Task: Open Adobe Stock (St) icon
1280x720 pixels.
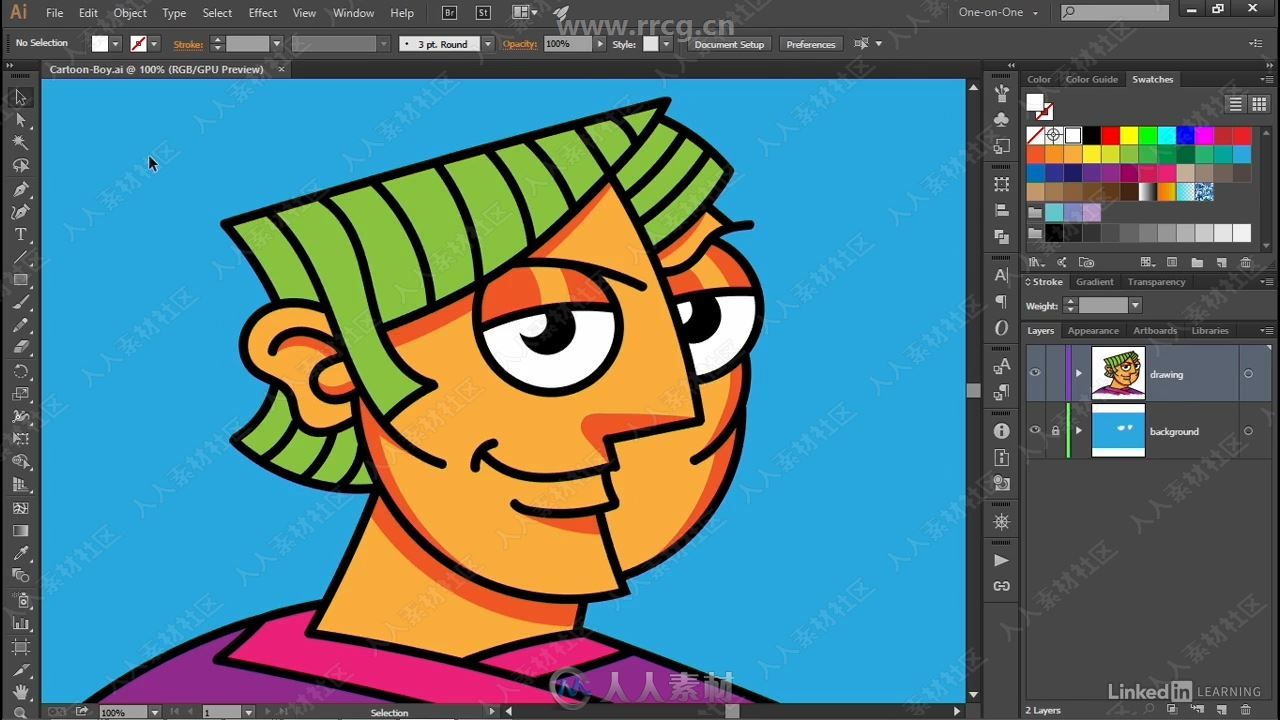Action: (483, 13)
